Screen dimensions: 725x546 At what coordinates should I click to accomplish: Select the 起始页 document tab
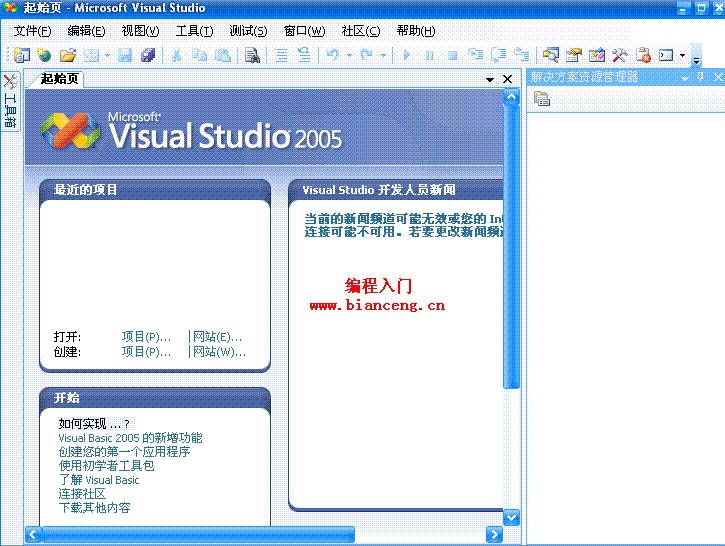pyautogui.click(x=59, y=79)
